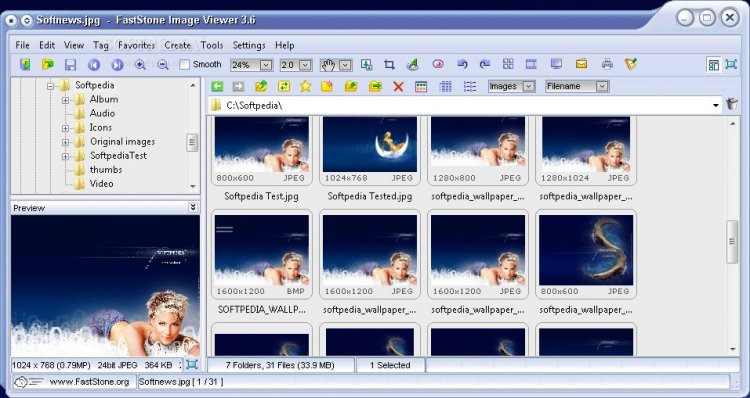The image size is (750, 398).
Task: Visit www.FastStone.org link
Action: (89, 382)
